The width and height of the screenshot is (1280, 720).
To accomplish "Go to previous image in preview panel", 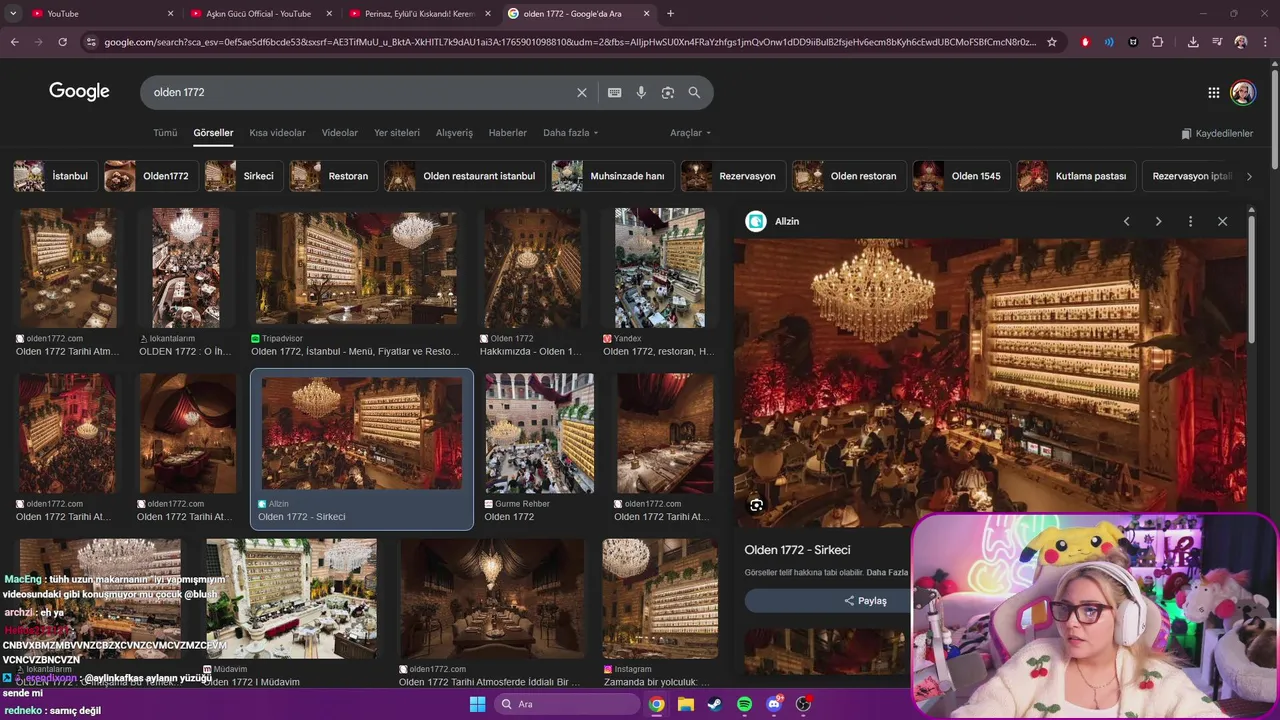I will click(x=1126, y=221).
